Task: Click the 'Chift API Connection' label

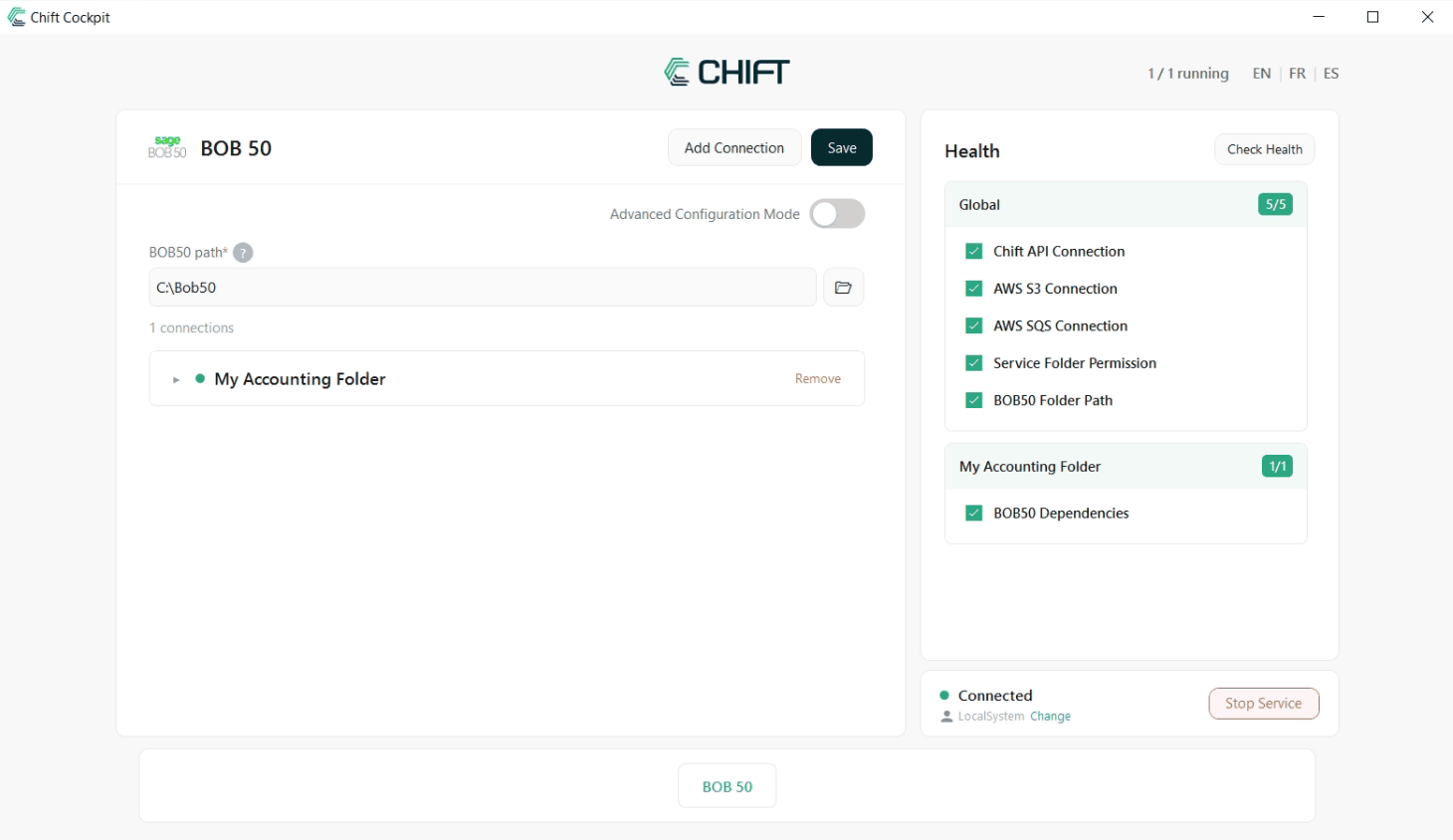Action: coord(1059,252)
